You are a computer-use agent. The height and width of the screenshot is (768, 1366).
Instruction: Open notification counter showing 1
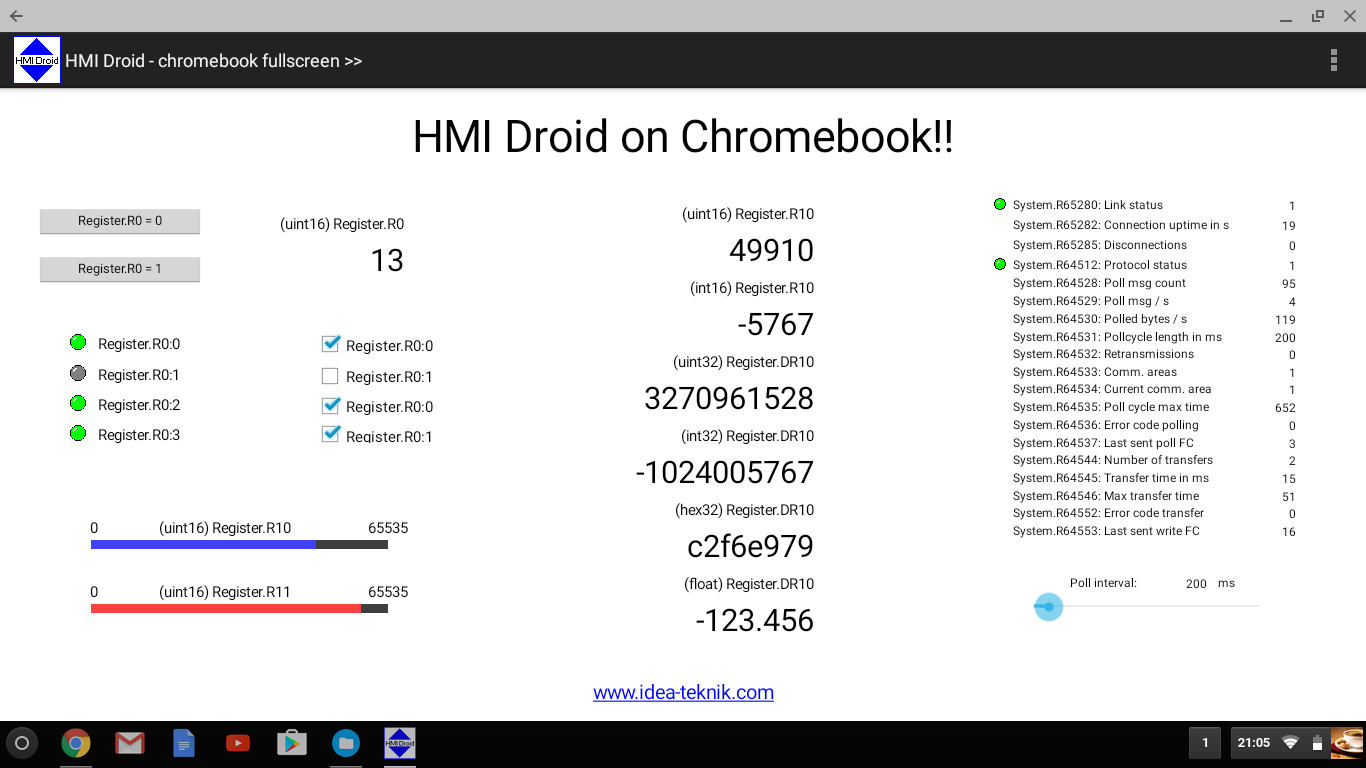pyautogui.click(x=1205, y=743)
